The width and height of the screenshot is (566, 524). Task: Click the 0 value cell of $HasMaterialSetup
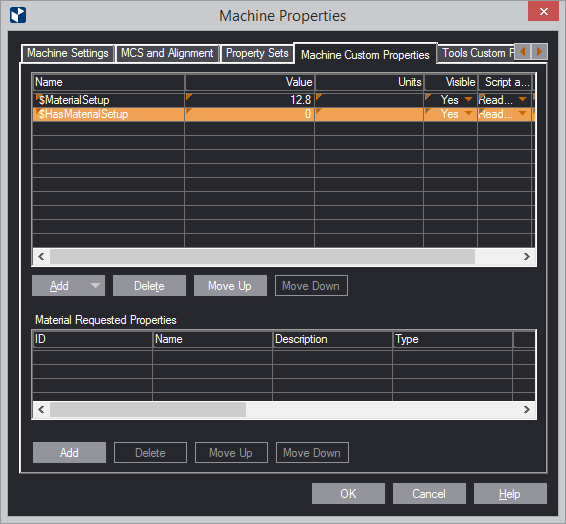[249, 114]
